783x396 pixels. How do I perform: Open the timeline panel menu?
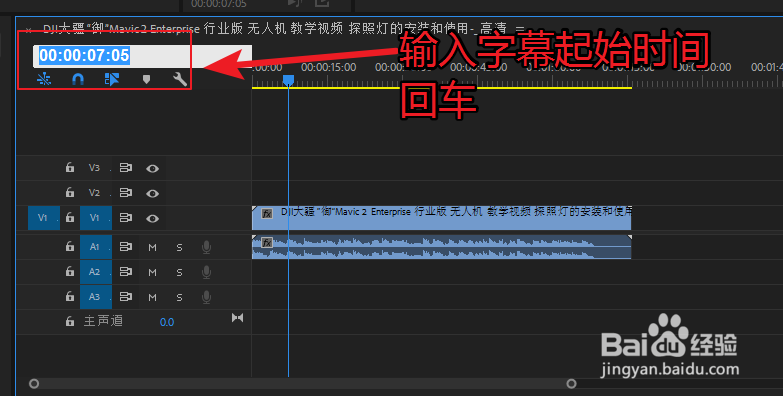[520, 29]
